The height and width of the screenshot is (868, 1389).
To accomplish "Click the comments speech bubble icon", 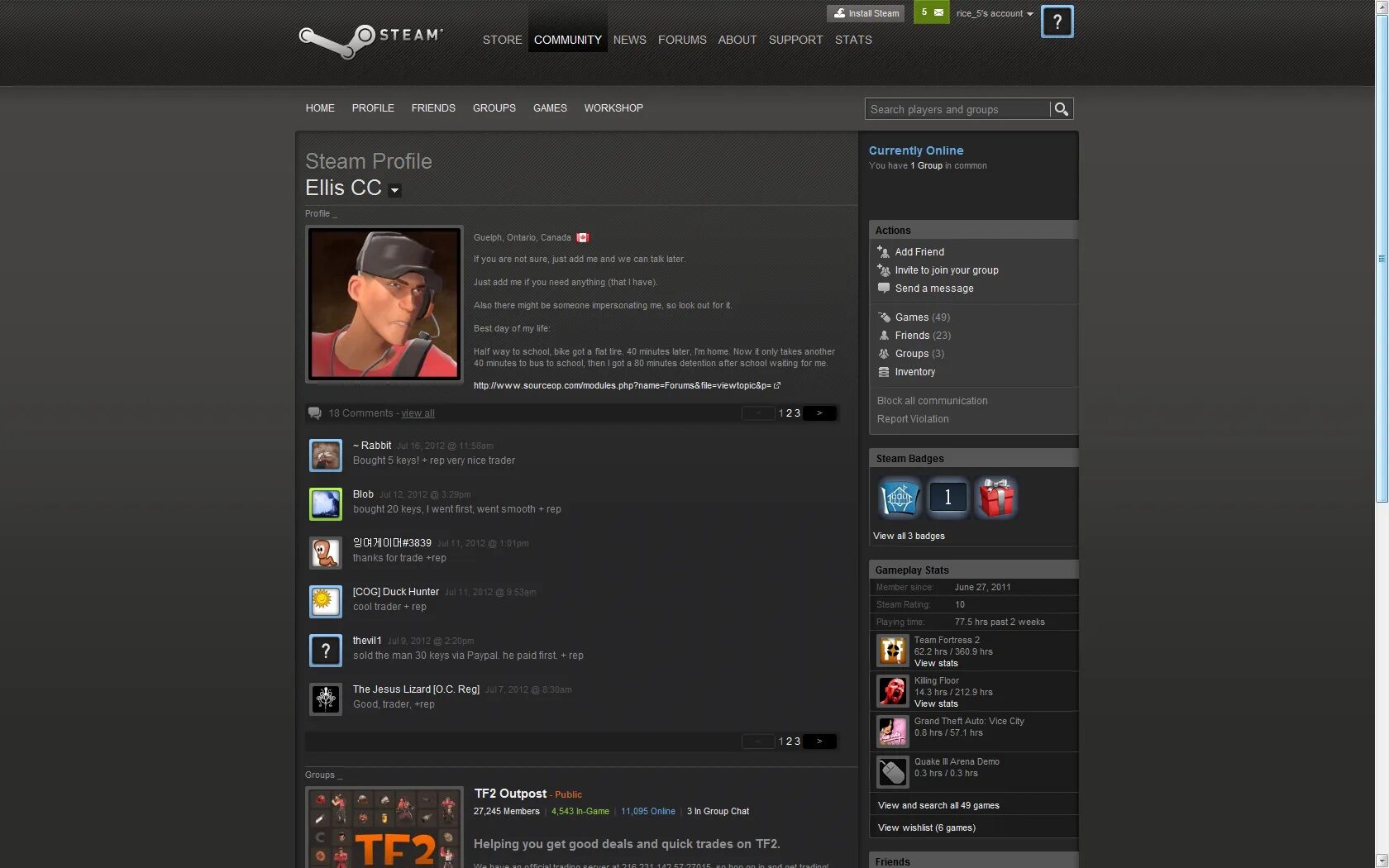I will coord(315,413).
